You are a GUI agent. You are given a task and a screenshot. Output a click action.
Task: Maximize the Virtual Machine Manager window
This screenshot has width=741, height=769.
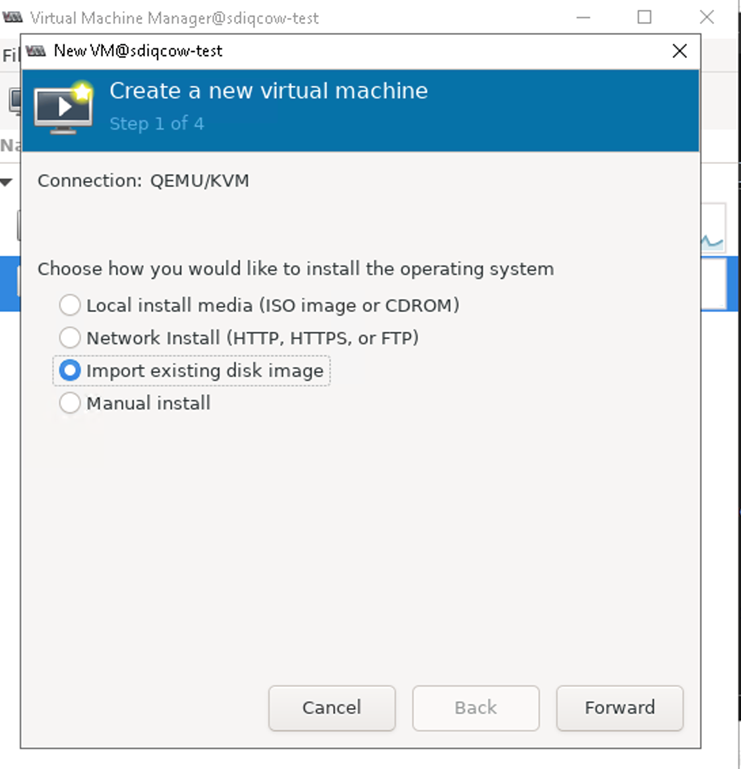(x=644, y=17)
